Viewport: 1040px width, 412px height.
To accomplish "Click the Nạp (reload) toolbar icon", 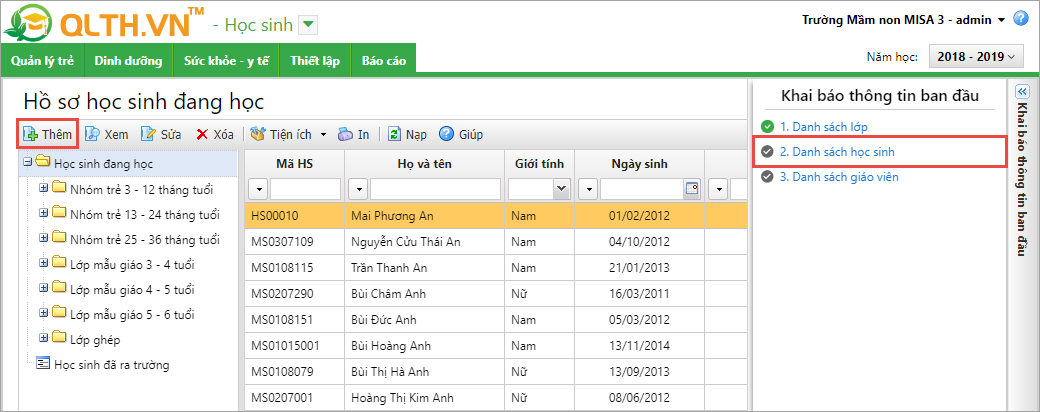I will point(394,134).
